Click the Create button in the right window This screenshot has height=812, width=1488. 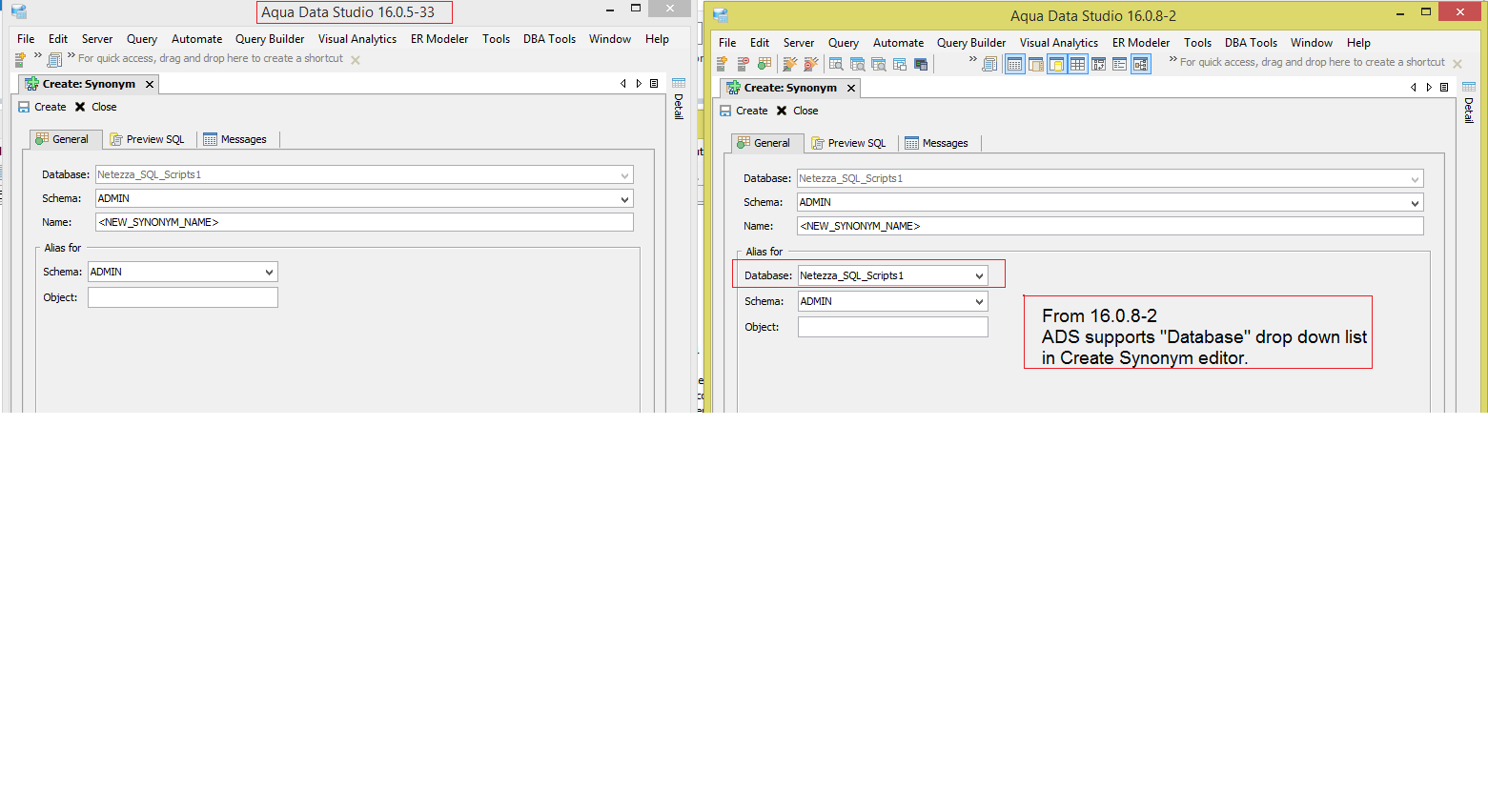click(744, 111)
